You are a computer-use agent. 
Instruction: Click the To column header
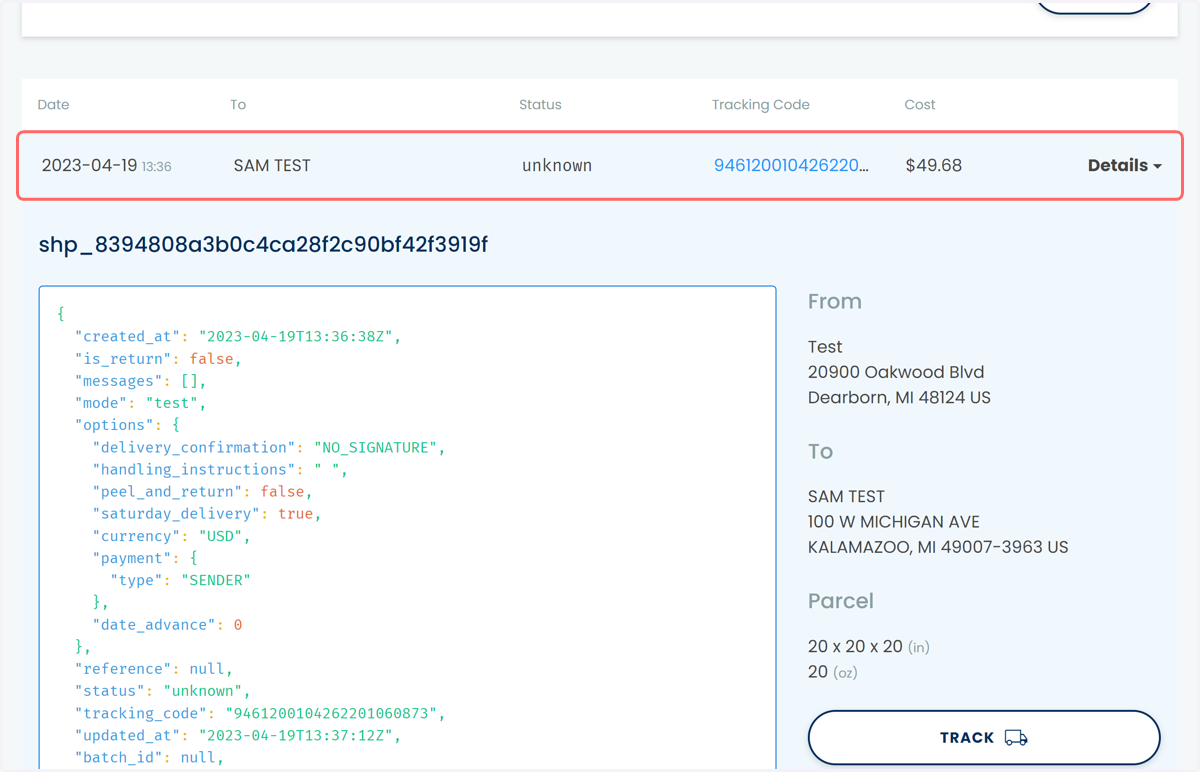point(238,105)
